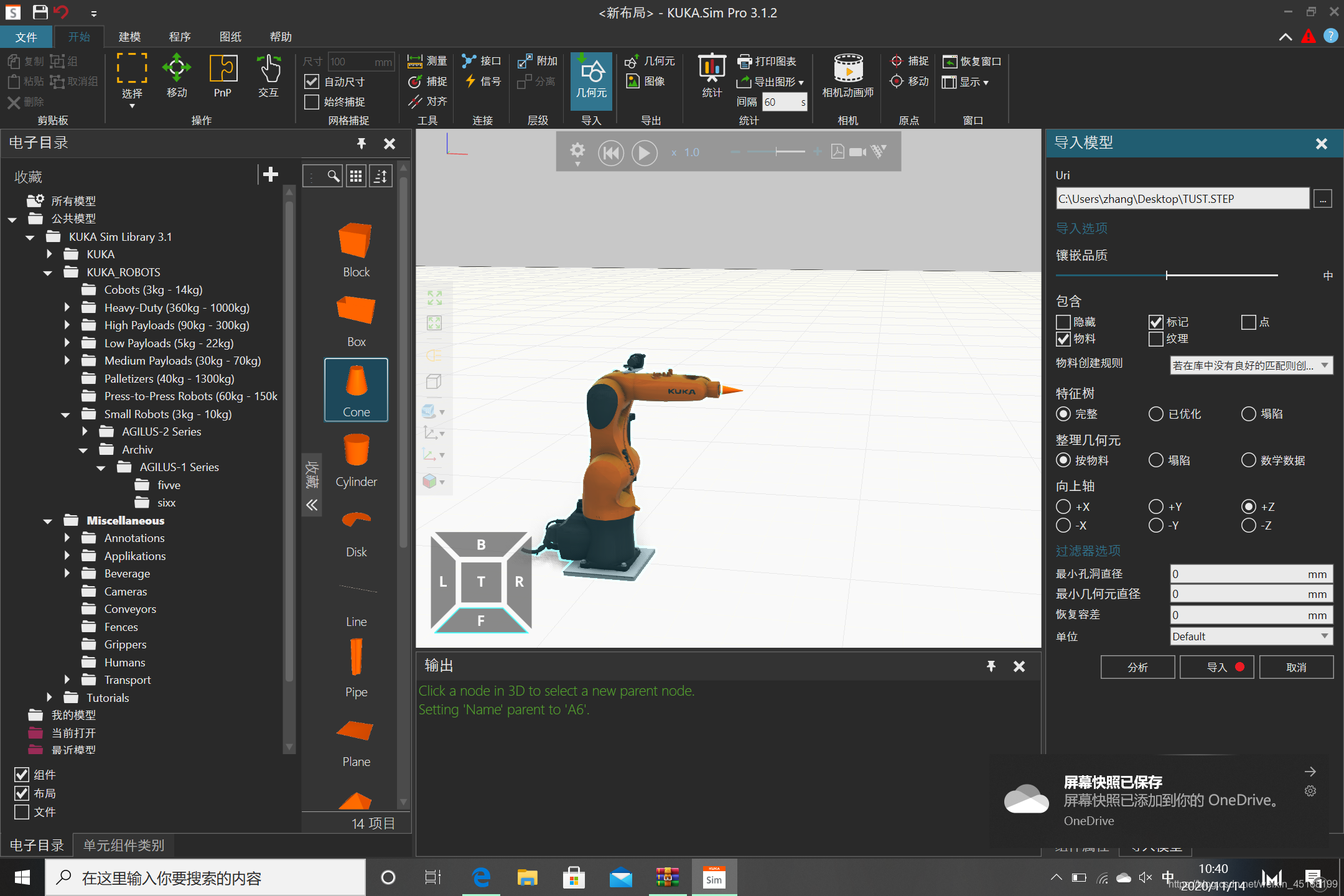Click the Uri file path input field

[1182, 198]
